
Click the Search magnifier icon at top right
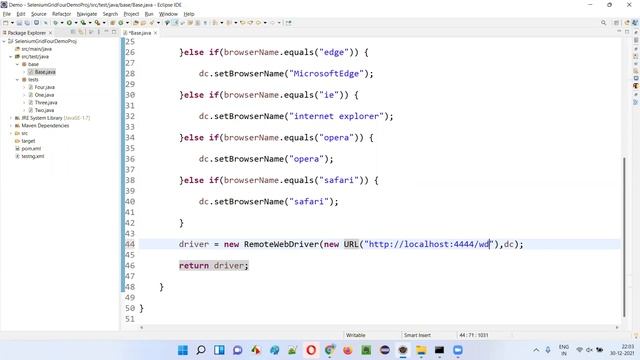pyautogui.click(x=603, y=23)
